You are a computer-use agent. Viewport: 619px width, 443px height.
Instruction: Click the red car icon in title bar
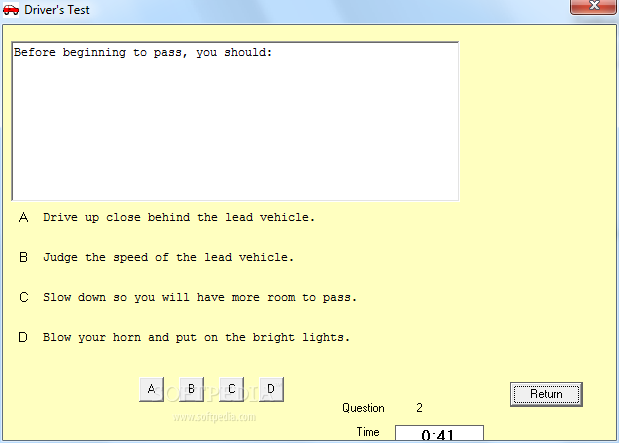11,9
